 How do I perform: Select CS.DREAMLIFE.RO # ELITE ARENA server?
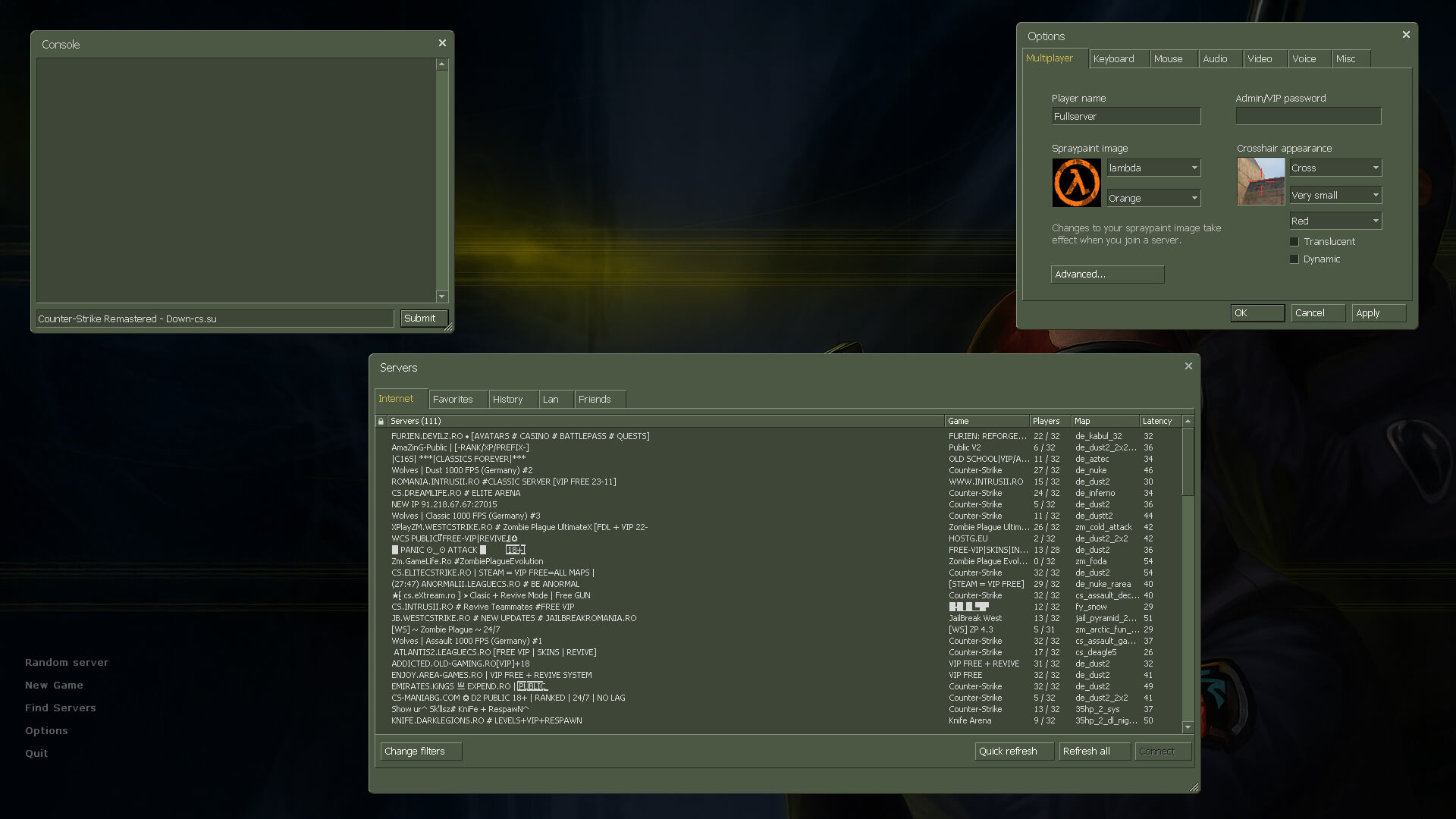click(778, 493)
